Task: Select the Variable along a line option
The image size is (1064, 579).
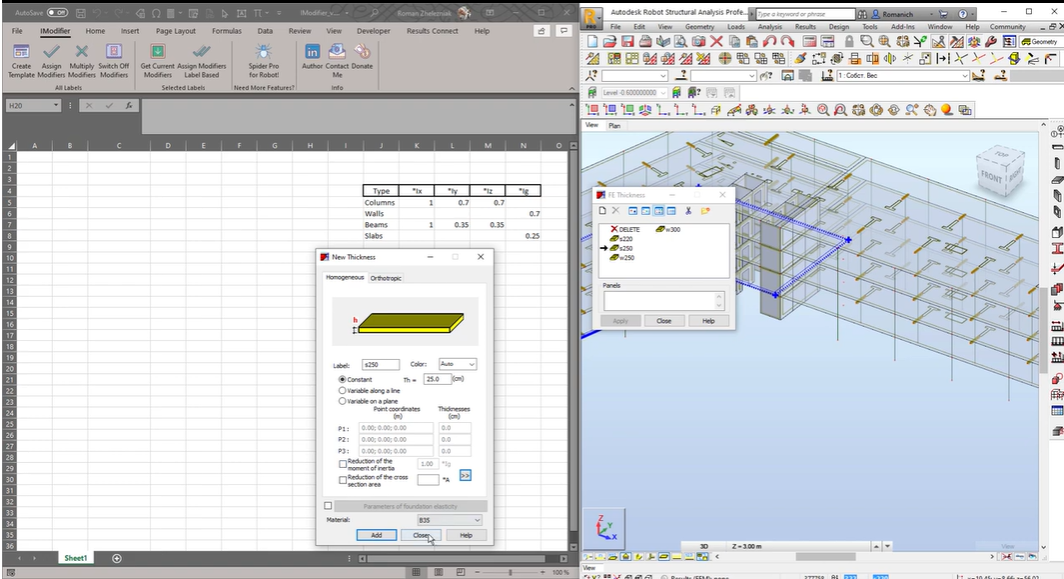Action: [x=343, y=391]
